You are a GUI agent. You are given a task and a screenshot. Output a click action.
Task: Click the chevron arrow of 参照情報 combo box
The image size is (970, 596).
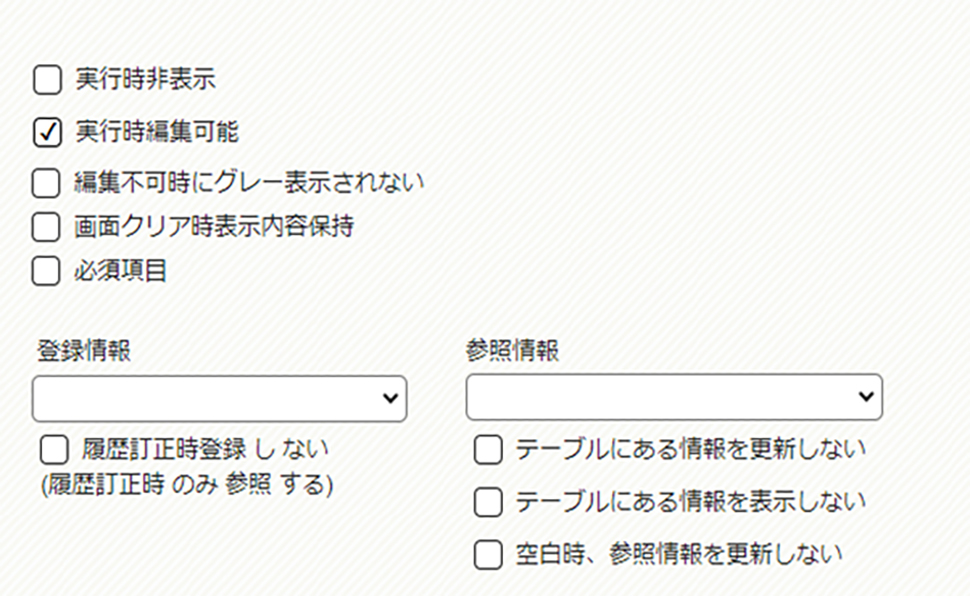tap(866, 397)
